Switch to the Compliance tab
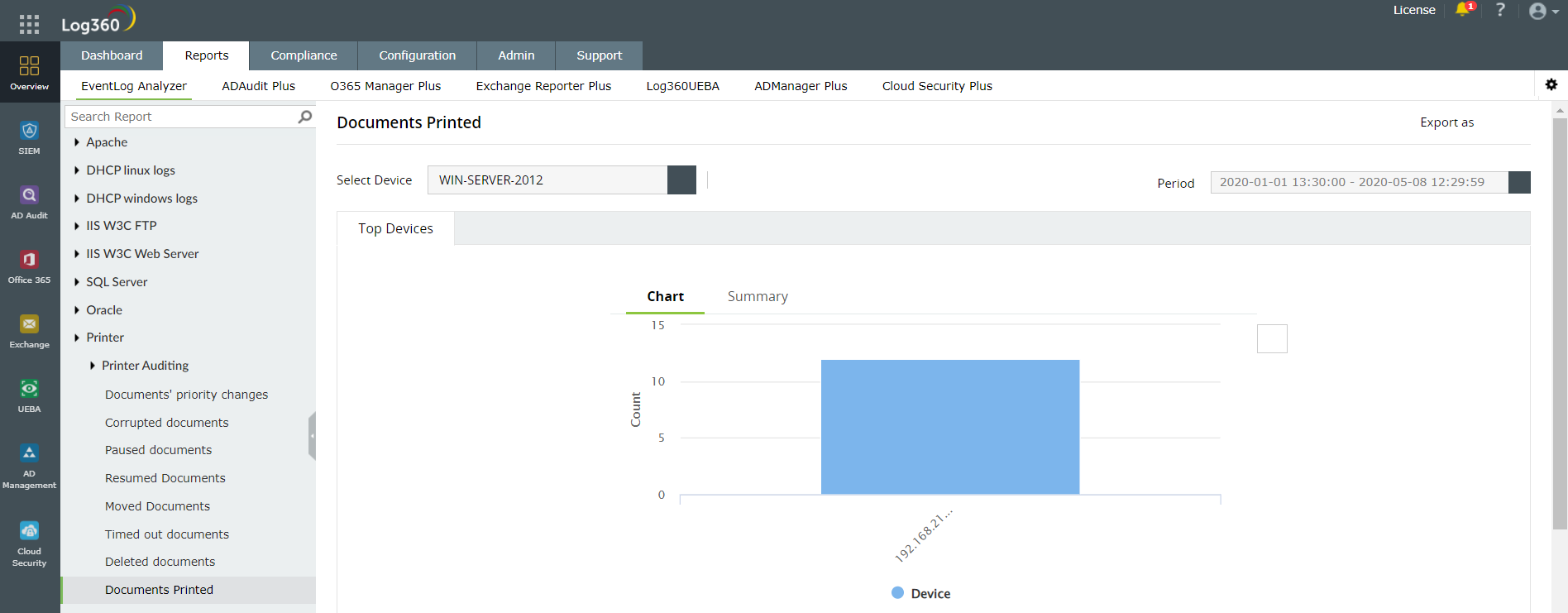 [304, 55]
